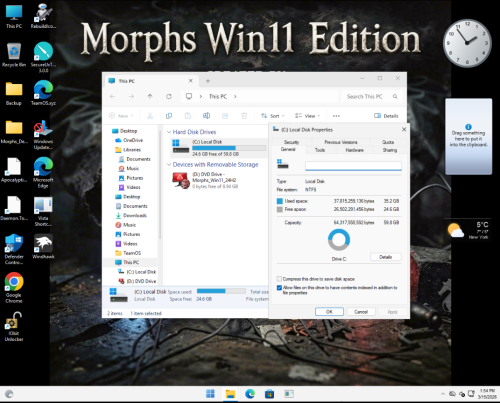The image size is (500, 403).
Task: Open Microsoft Store from the taskbar
Action: 269,394
